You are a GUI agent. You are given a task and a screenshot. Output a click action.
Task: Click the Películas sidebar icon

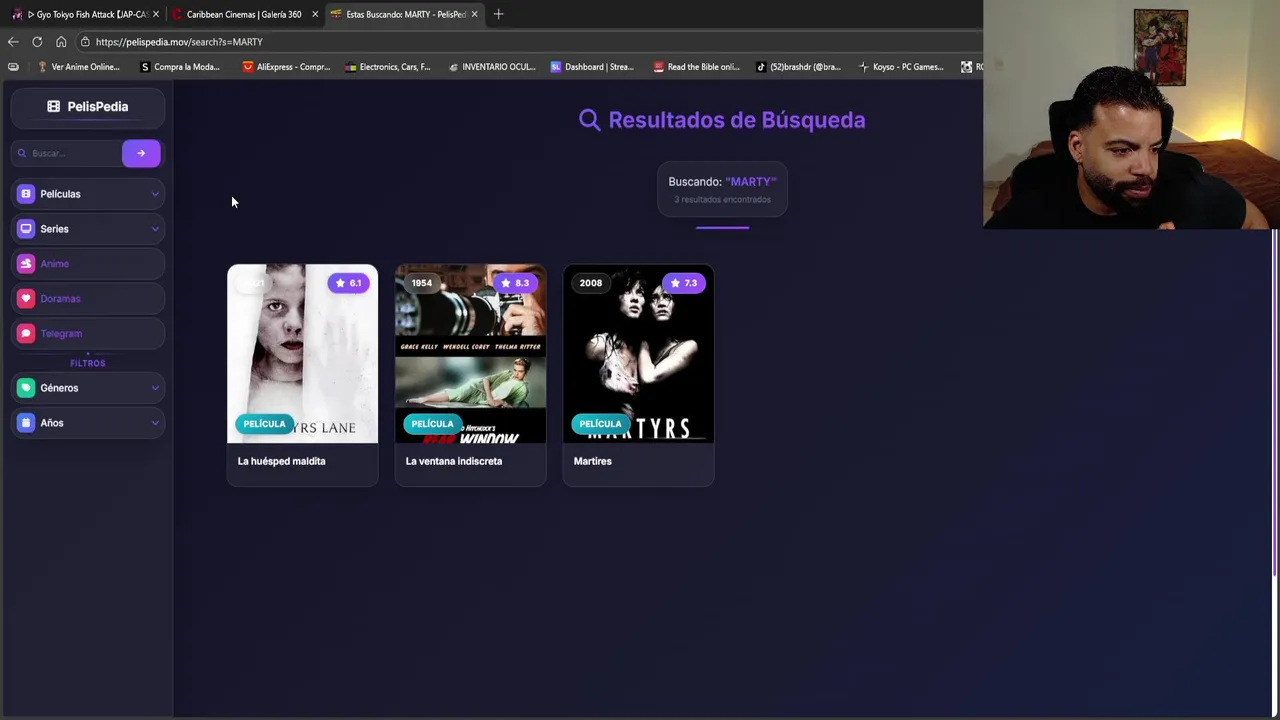[26, 194]
